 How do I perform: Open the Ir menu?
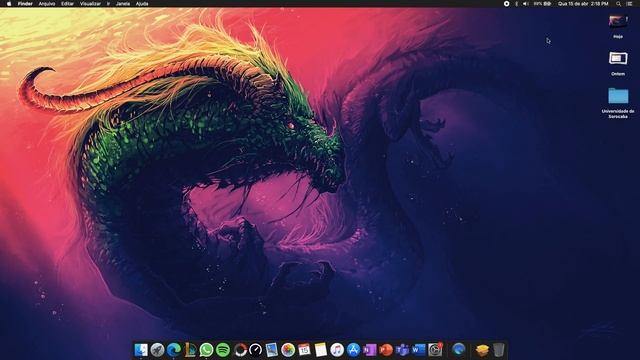tap(109, 4)
